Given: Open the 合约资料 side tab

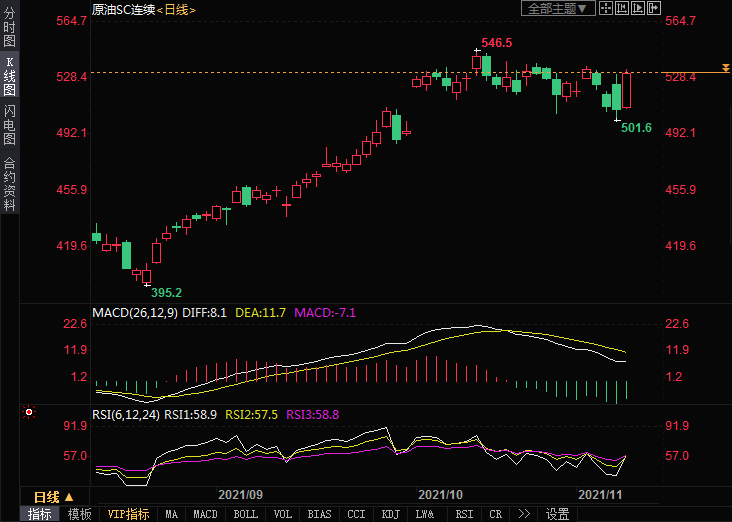Looking at the screenshot, I should (9, 184).
